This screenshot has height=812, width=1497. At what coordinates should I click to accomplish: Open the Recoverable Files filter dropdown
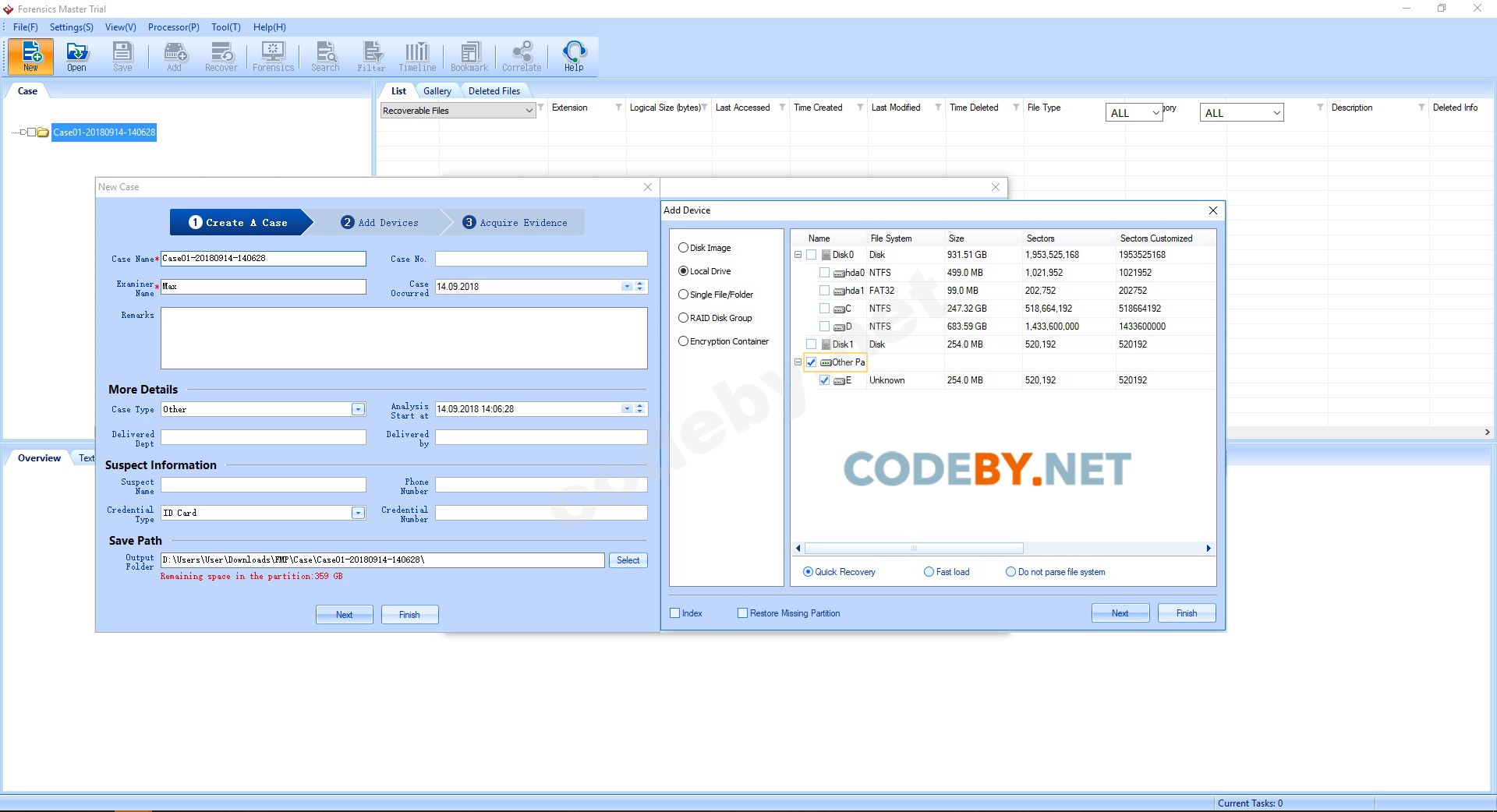(529, 111)
